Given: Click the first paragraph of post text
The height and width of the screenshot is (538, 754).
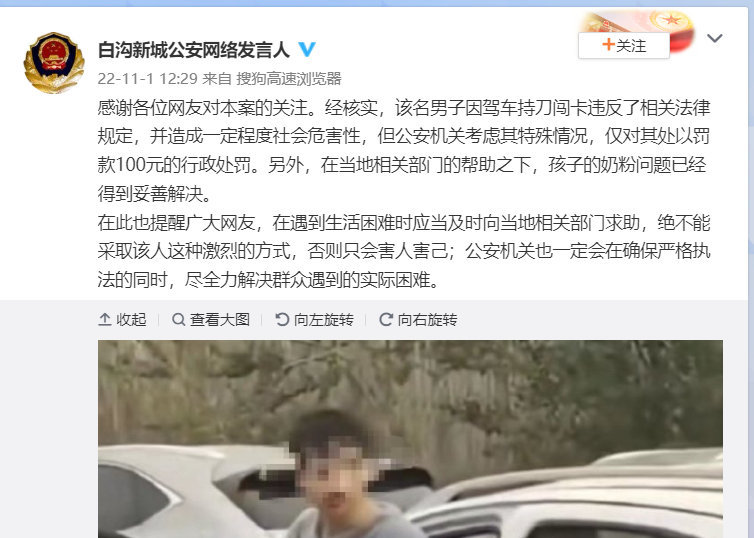Looking at the screenshot, I should point(404,150).
